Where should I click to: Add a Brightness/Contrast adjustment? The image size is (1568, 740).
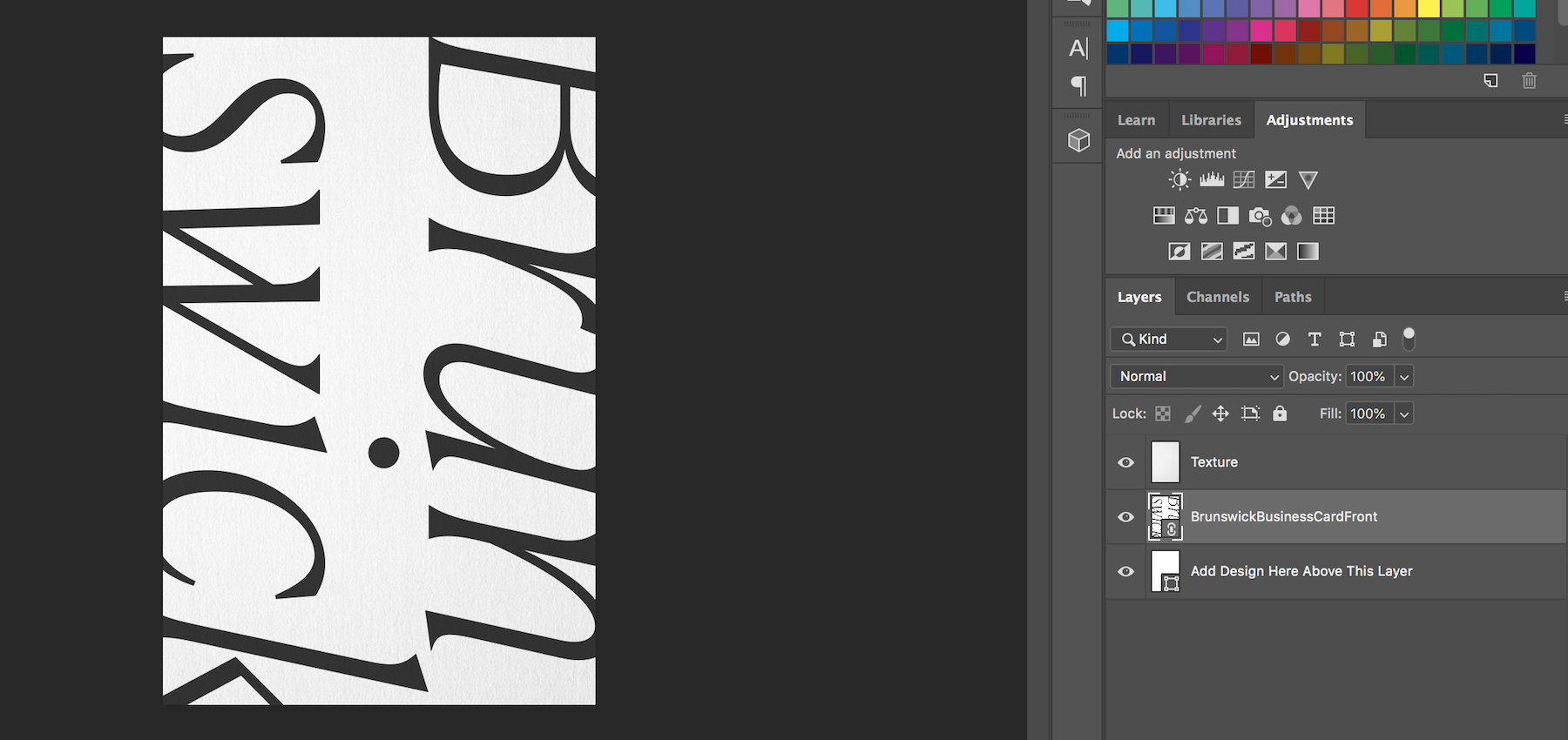point(1179,180)
